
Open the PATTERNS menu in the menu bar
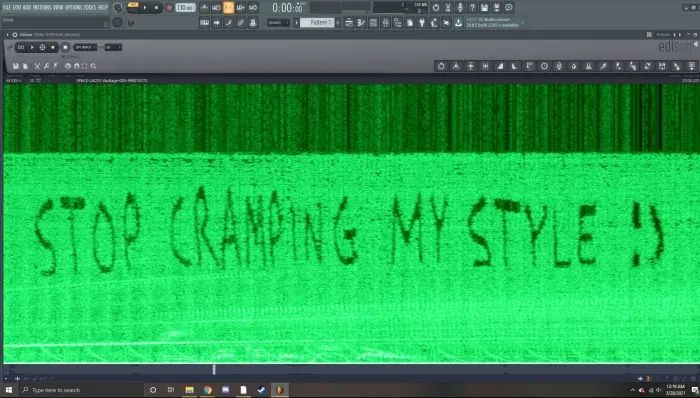(42, 8)
